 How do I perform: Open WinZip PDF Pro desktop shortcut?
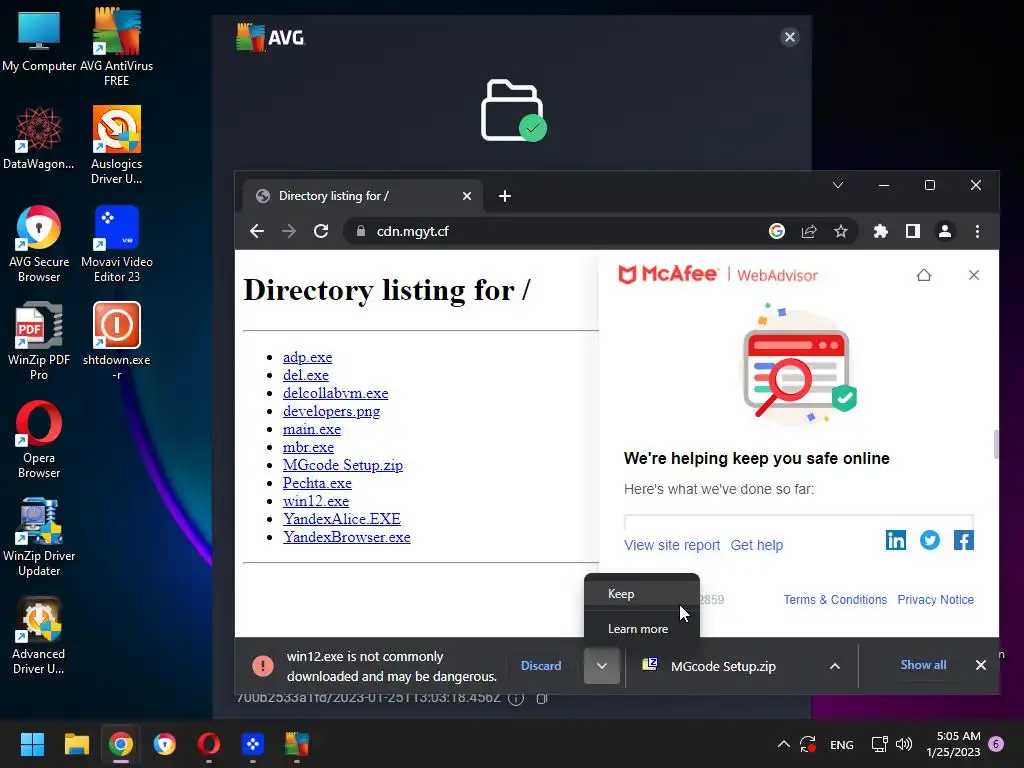click(39, 341)
